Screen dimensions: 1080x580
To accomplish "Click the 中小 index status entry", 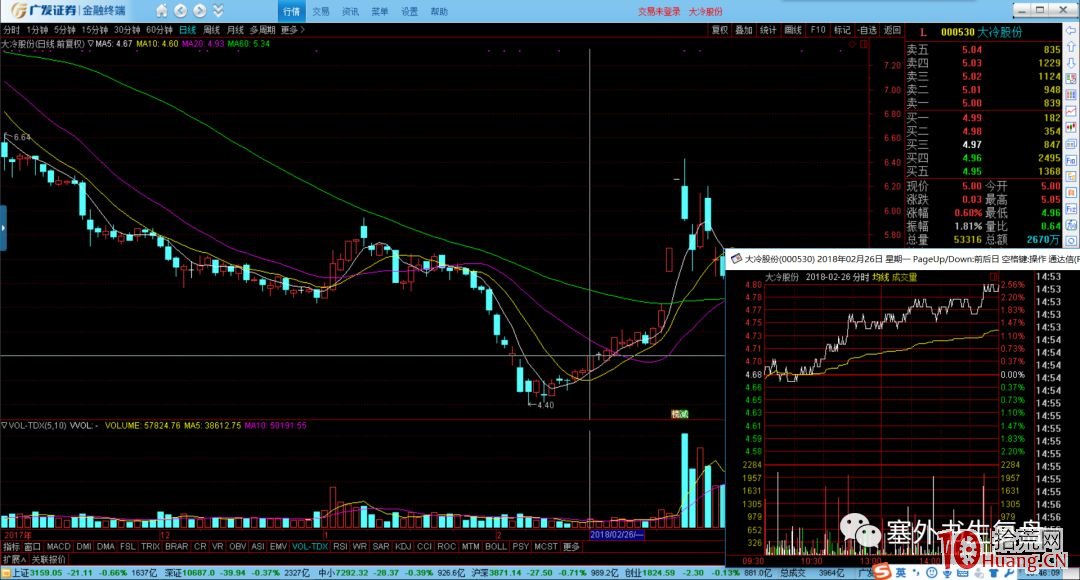I will click(393, 573).
